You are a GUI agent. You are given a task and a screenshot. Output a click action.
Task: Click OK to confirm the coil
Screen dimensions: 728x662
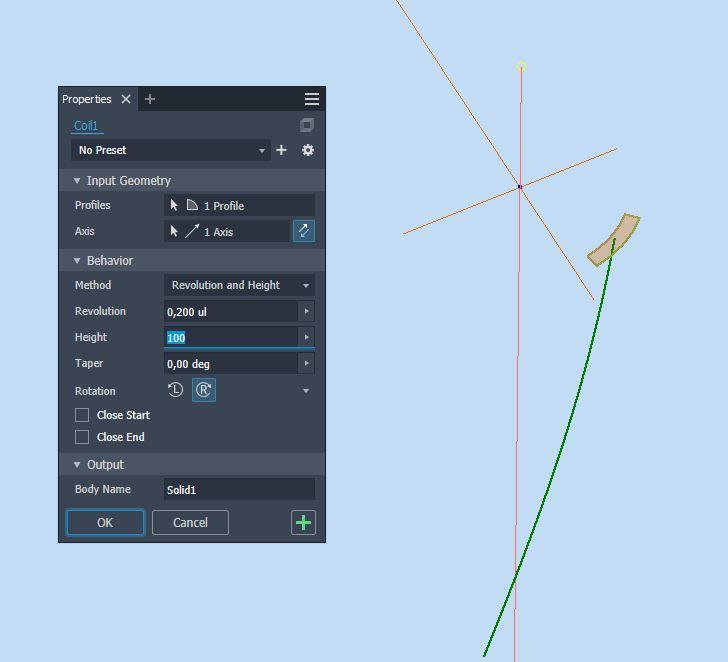[x=105, y=522]
